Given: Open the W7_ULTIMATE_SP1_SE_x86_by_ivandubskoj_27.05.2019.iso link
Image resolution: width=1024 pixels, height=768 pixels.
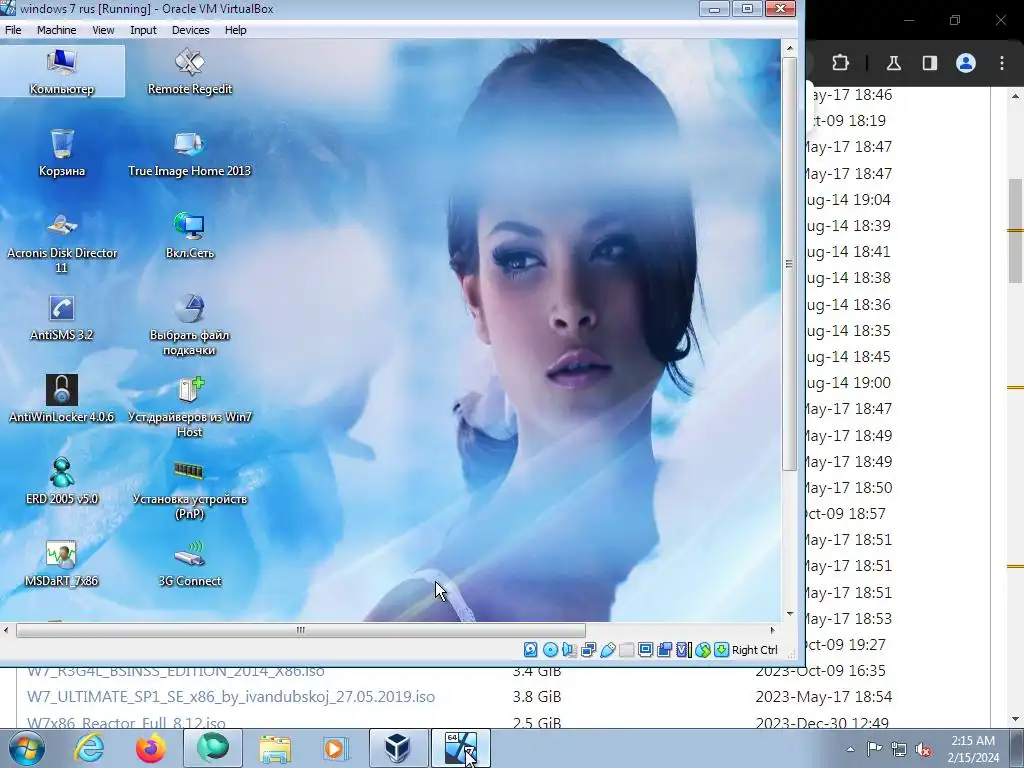Looking at the screenshot, I should coord(231,697).
